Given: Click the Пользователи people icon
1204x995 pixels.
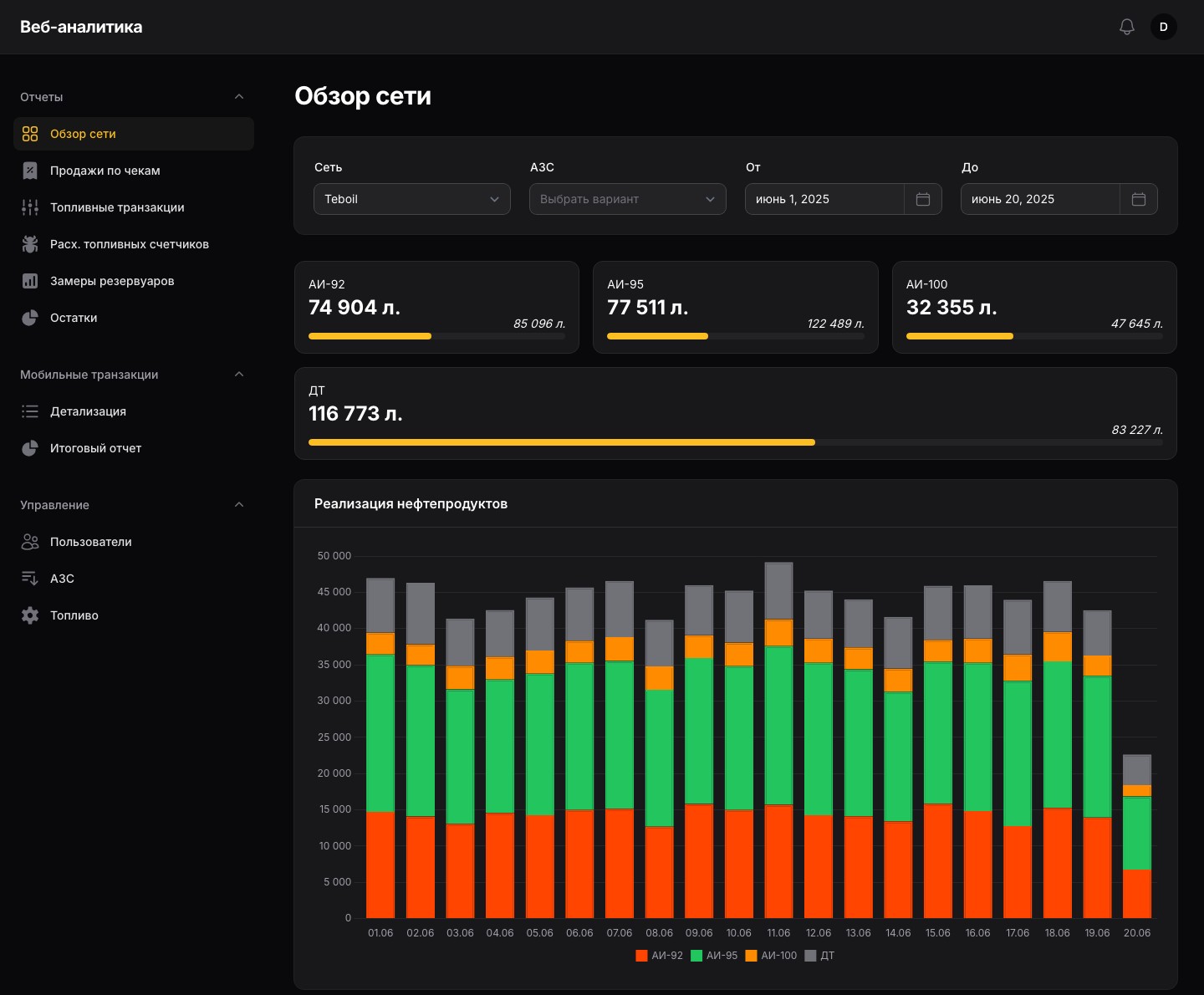Looking at the screenshot, I should click(x=30, y=542).
